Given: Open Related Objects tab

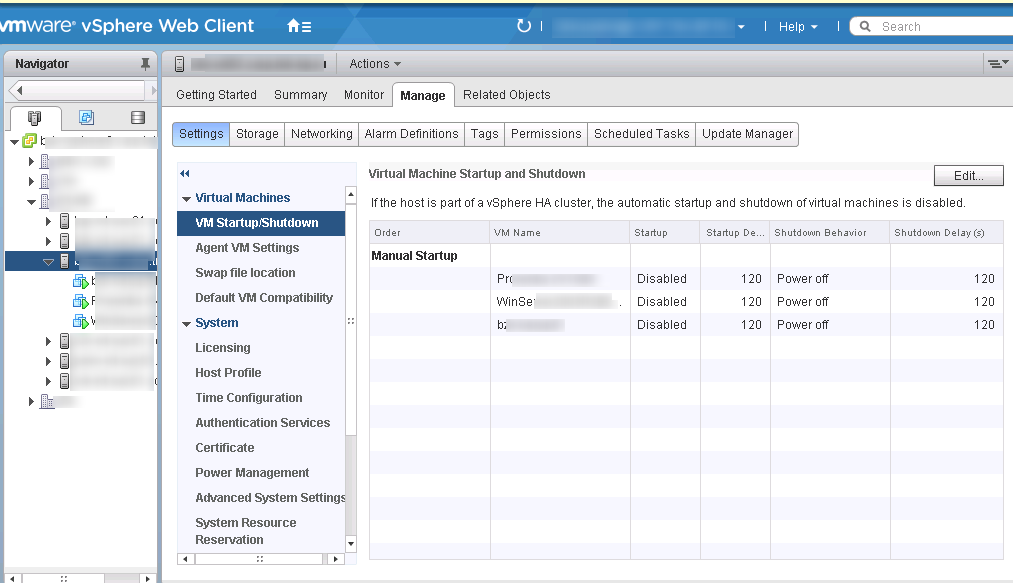Looking at the screenshot, I should [x=506, y=94].
